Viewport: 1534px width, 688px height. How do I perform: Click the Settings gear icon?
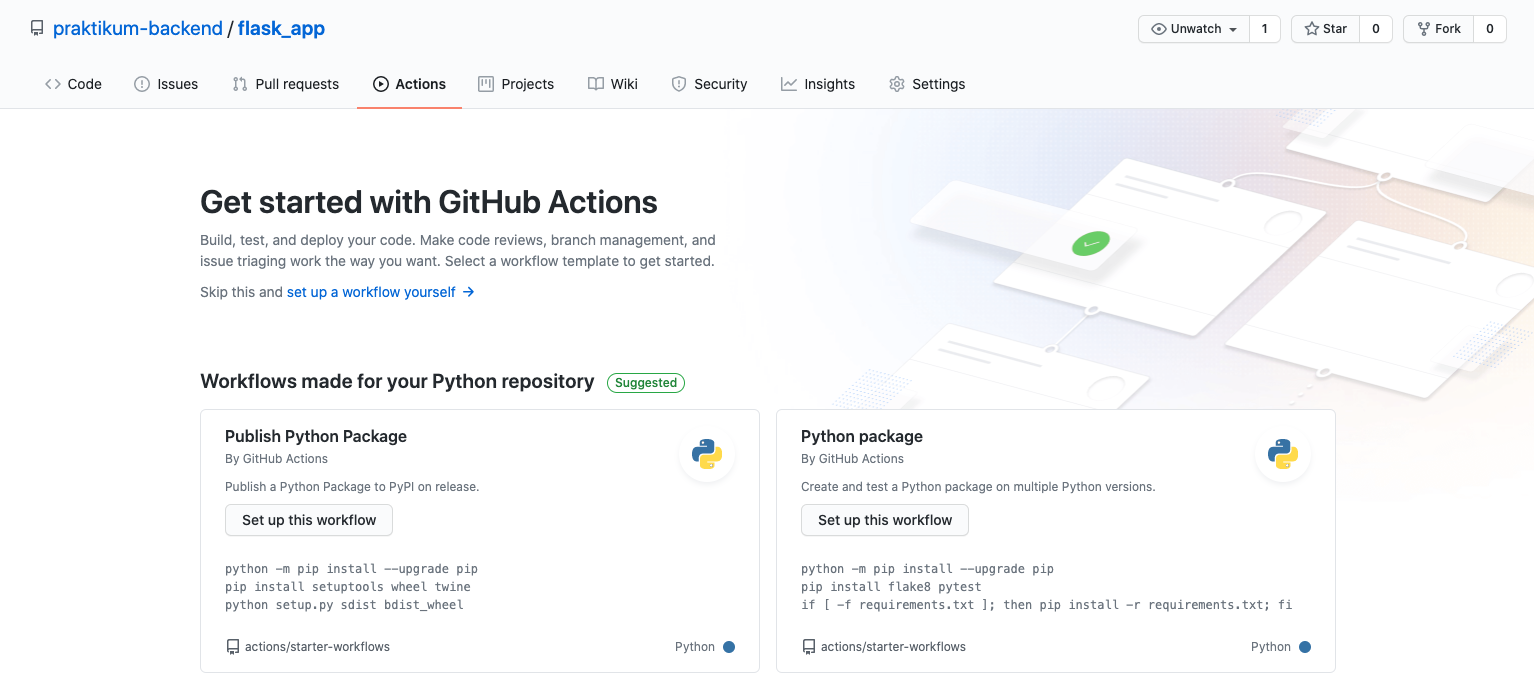(x=897, y=84)
